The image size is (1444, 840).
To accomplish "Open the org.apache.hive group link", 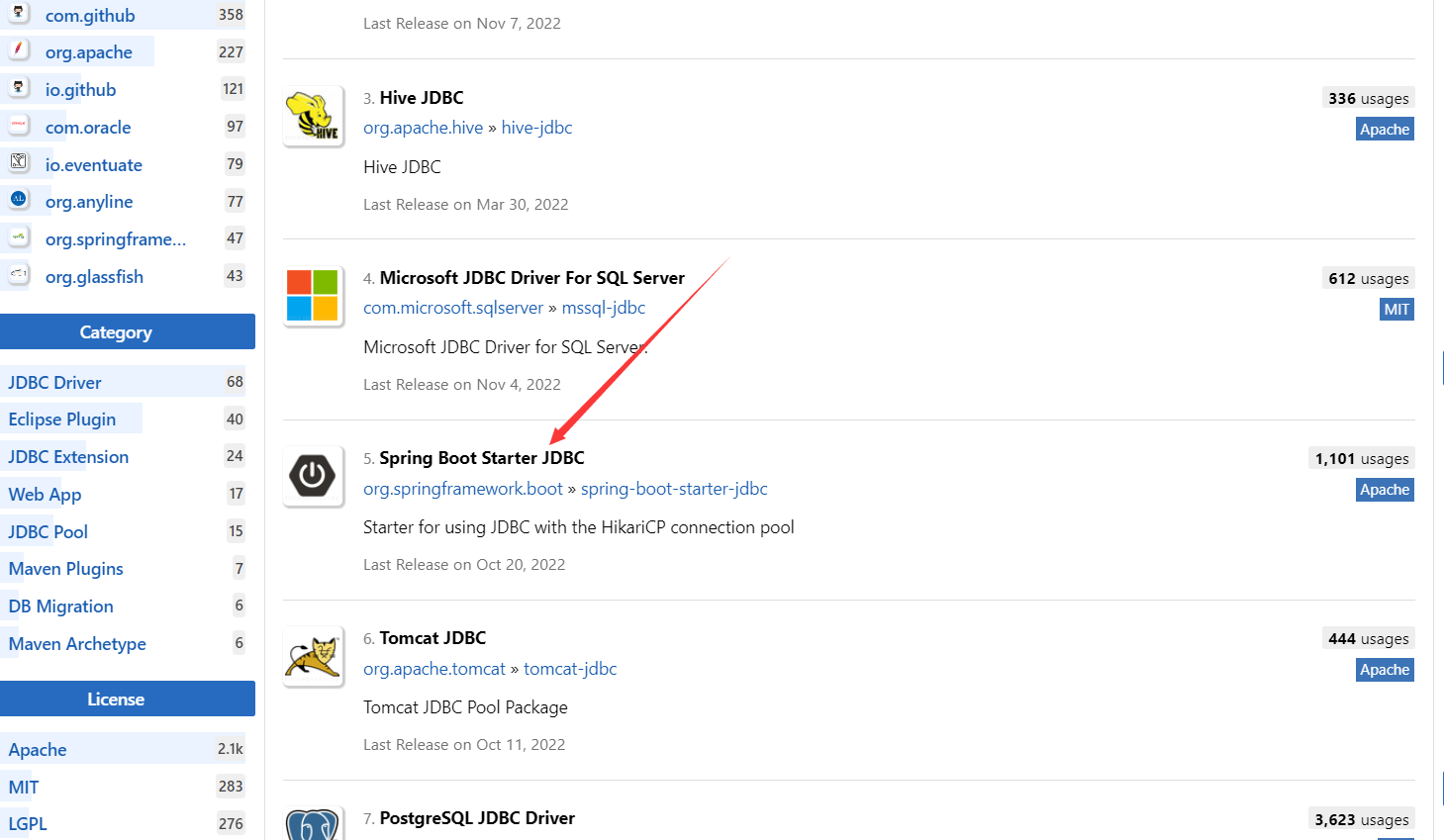I will coord(424,128).
